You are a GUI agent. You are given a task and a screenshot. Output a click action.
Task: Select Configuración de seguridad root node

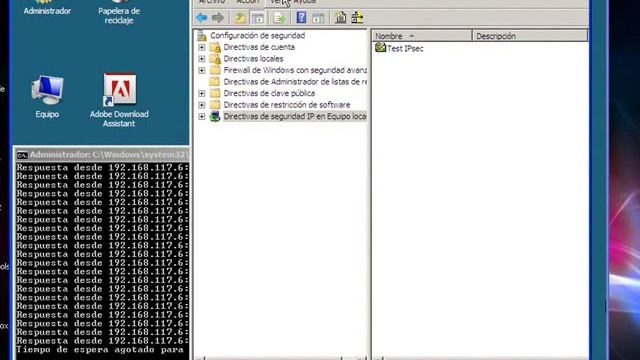[258, 36]
